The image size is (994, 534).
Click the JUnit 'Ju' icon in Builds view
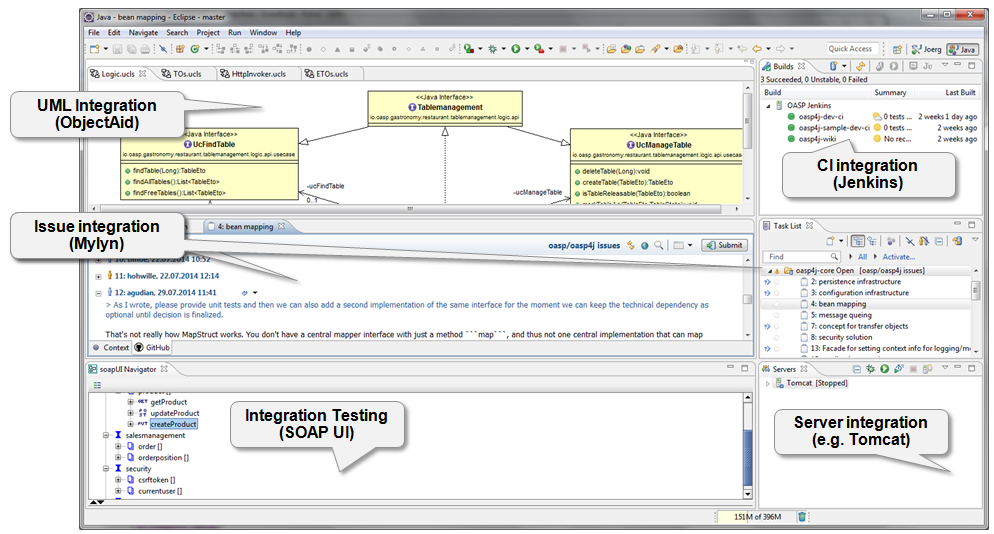[x=927, y=66]
